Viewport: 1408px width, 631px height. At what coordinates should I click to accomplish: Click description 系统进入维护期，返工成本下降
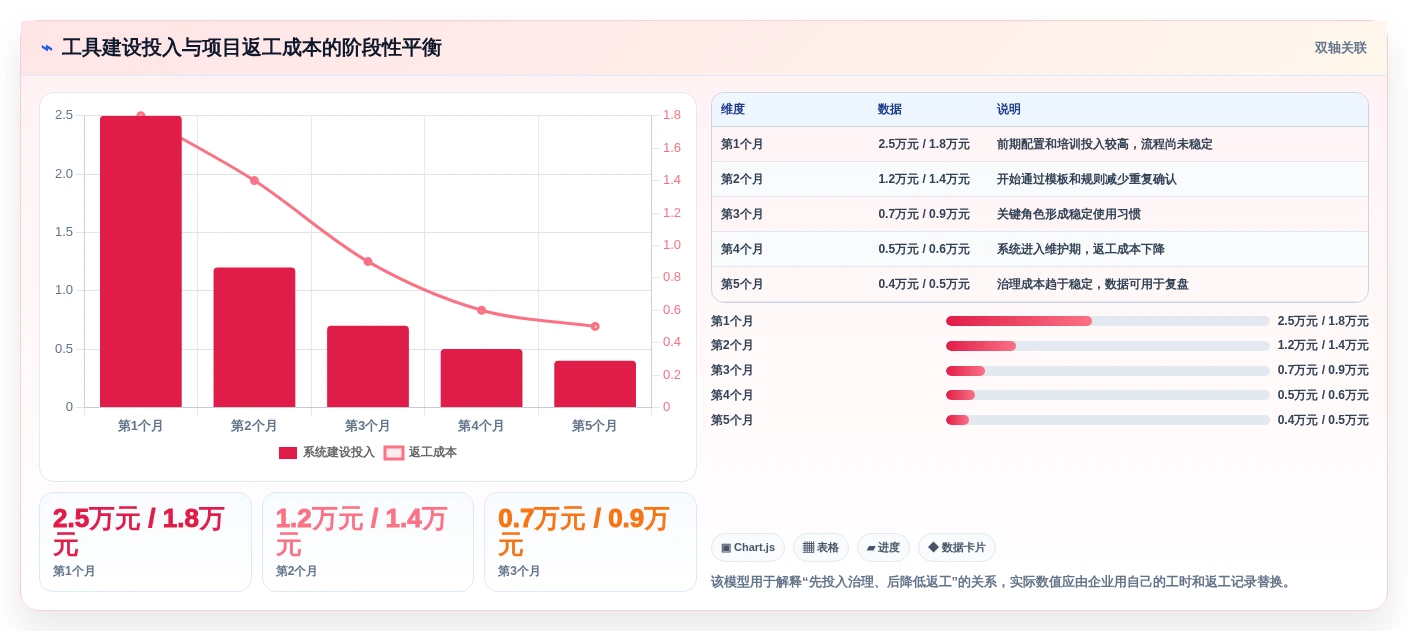[1081, 249]
